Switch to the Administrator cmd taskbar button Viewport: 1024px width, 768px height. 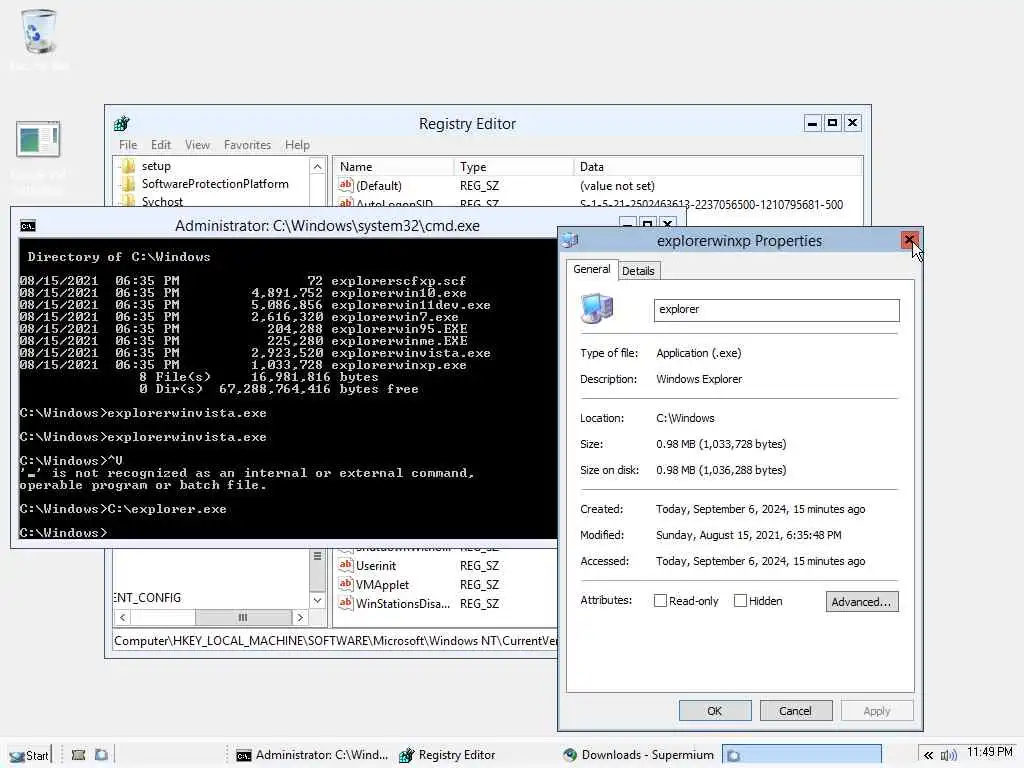tap(312, 755)
